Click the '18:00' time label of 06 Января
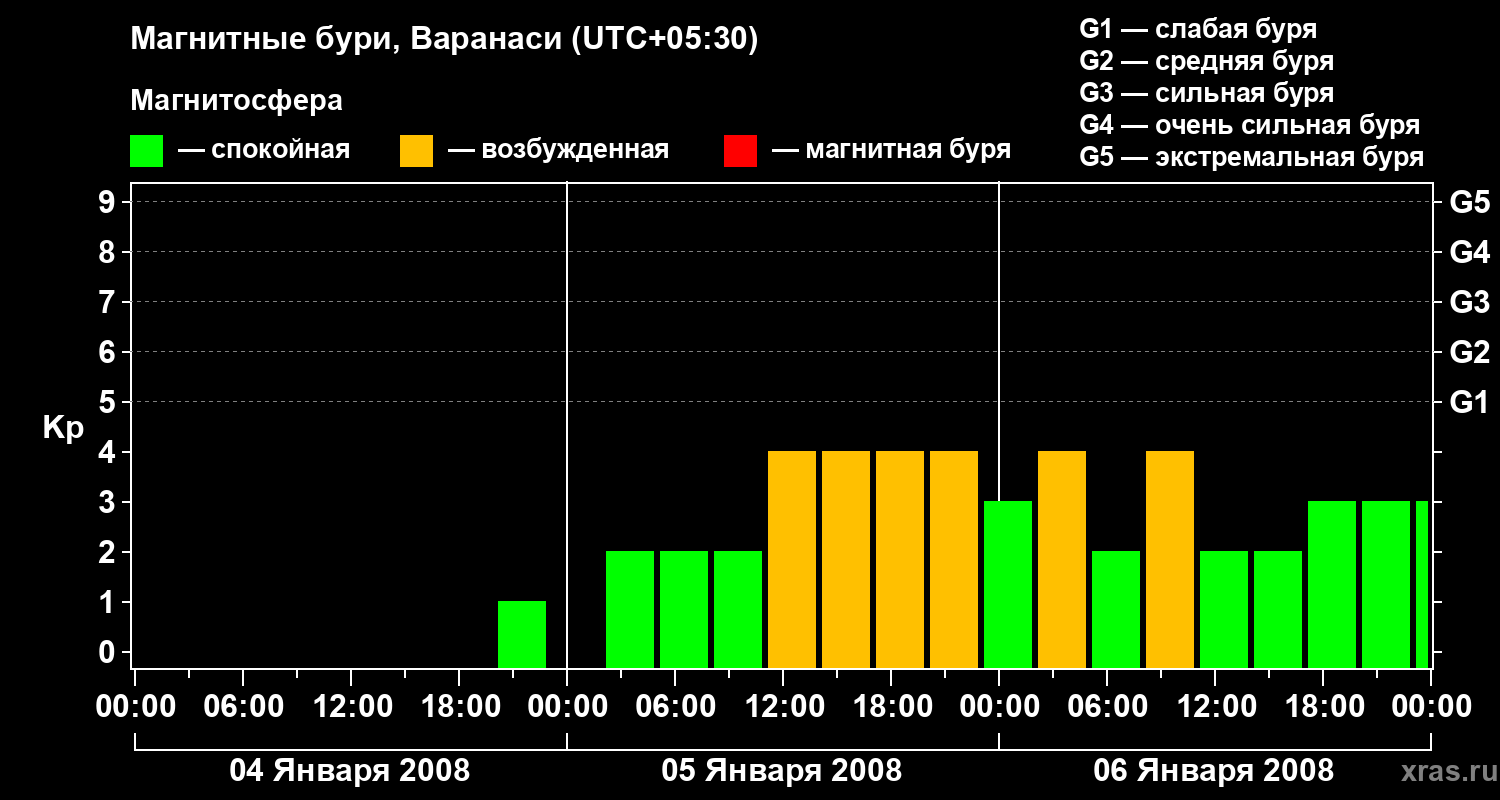 1323,707
